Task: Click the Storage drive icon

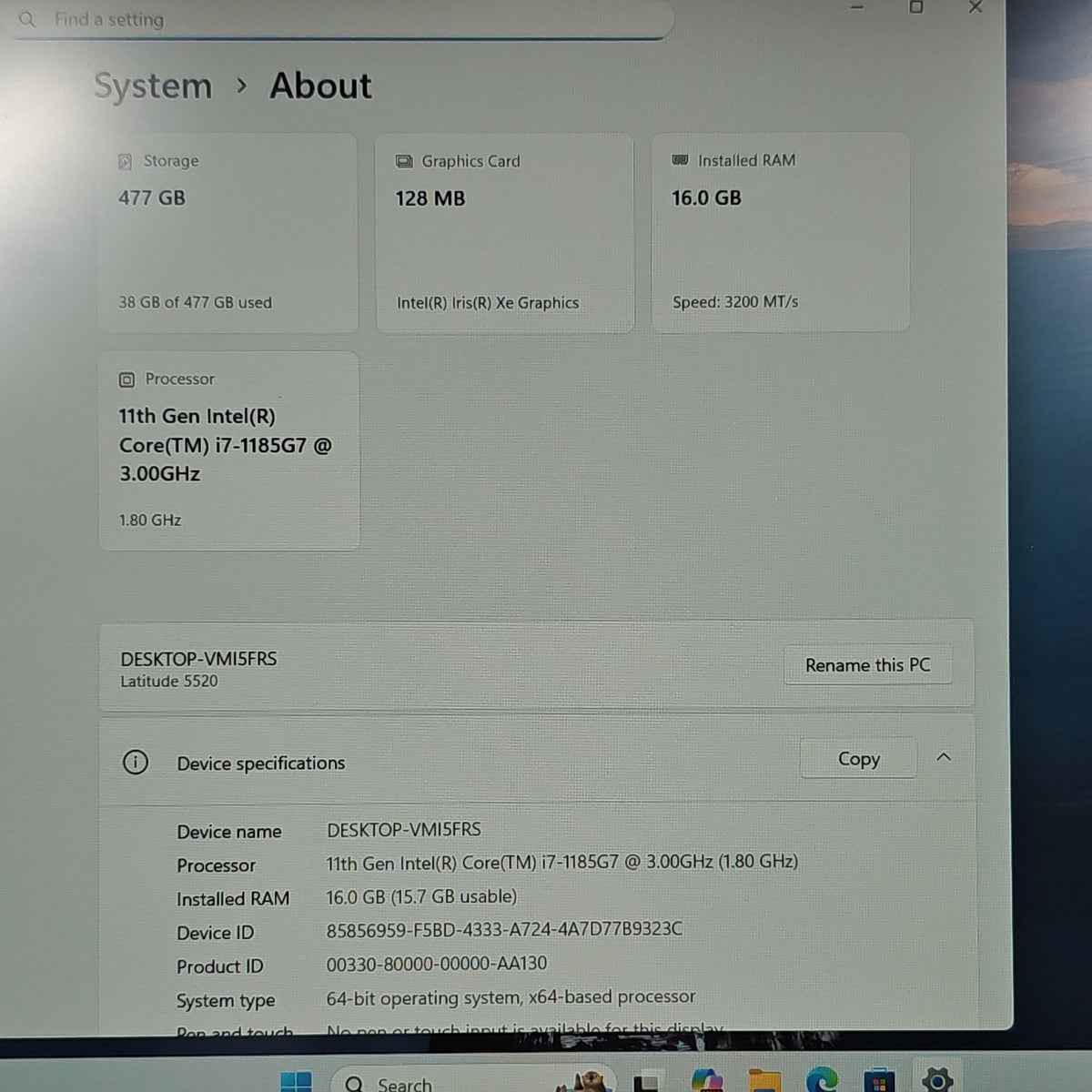Action: pos(126,161)
